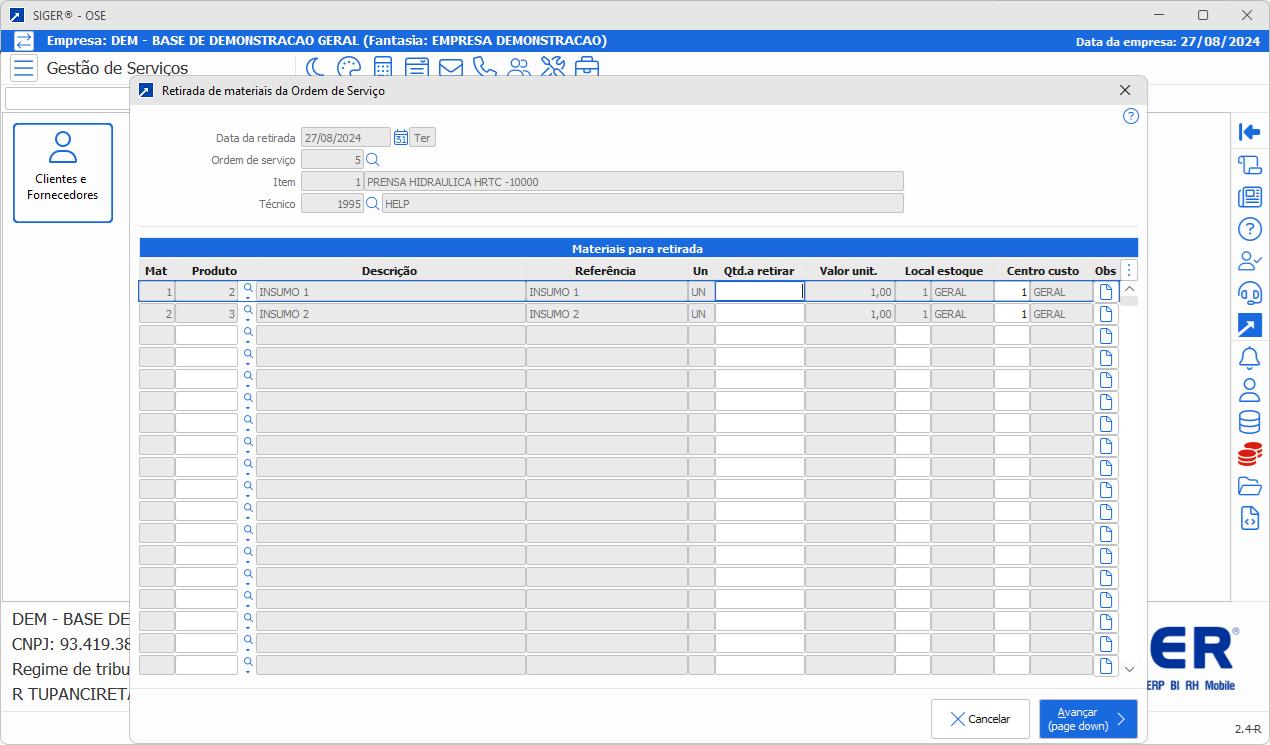Open the notifications bell in sidebar
1270x745 pixels.
click(x=1249, y=357)
